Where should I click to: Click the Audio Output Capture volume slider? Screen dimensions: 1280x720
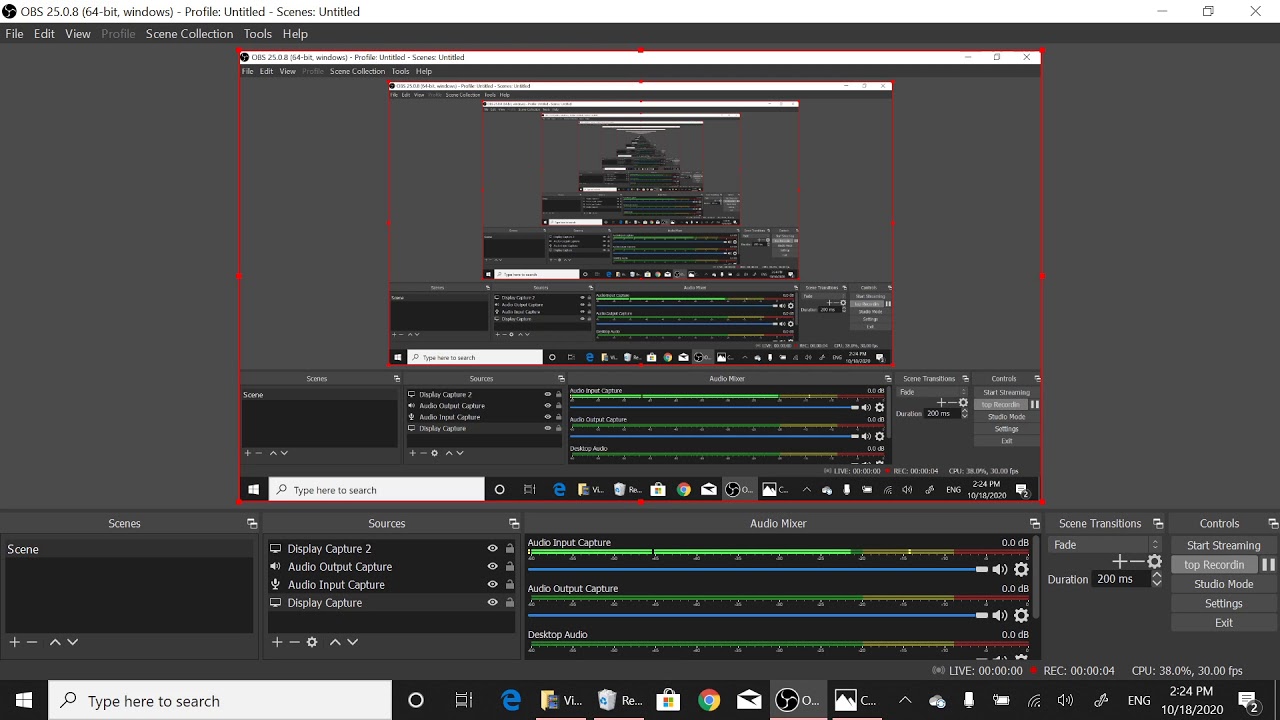[759, 616]
